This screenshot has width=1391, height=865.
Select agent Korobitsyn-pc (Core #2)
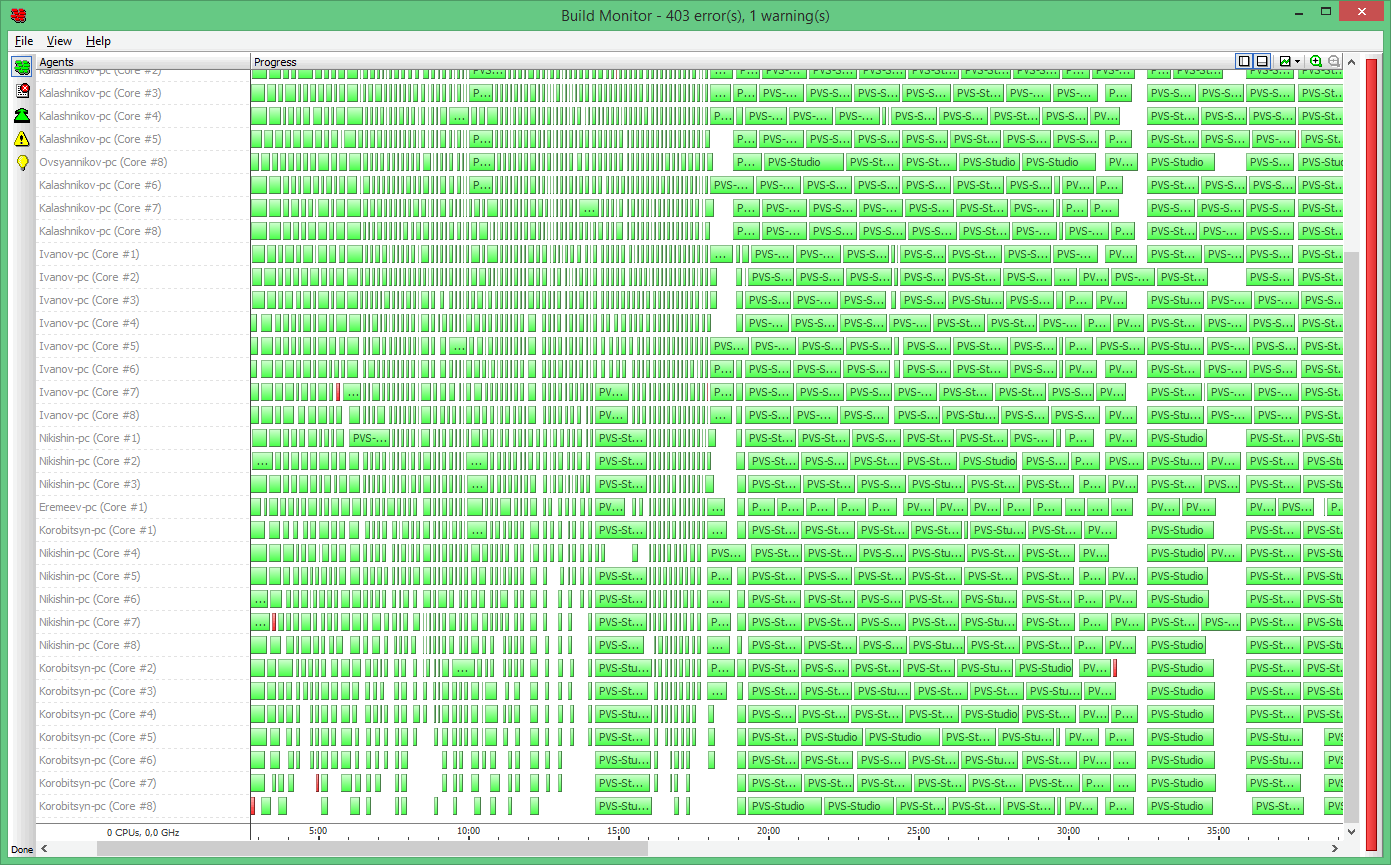click(x=98, y=668)
